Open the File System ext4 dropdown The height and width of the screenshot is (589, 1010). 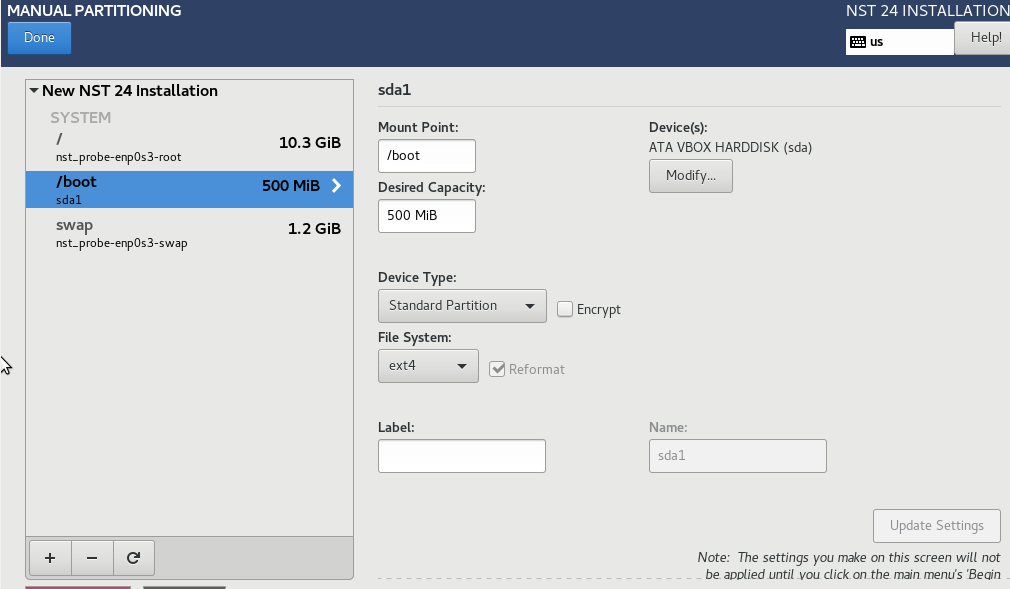[x=428, y=366]
